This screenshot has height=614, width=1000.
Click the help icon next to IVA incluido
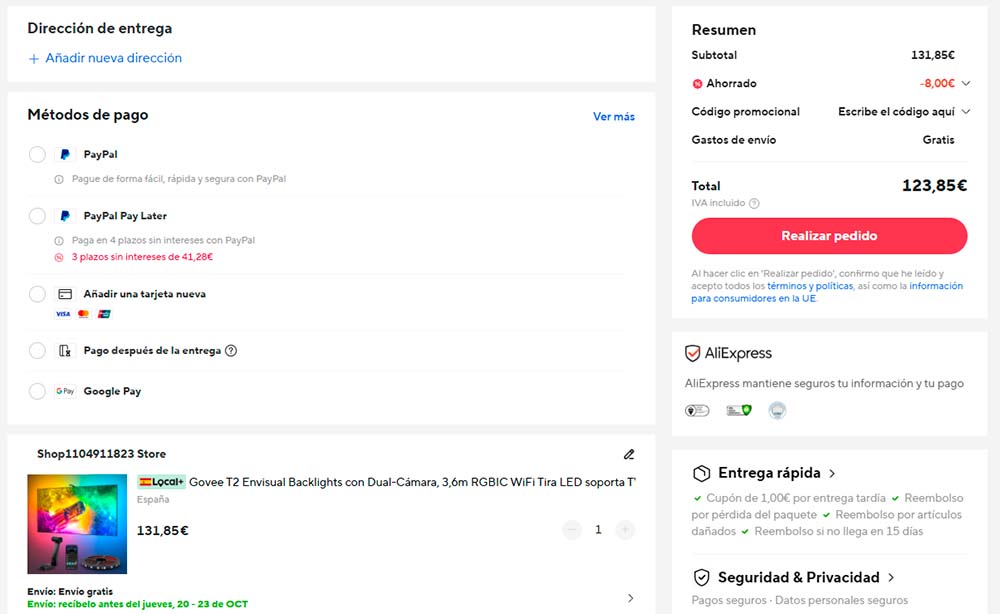click(754, 203)
